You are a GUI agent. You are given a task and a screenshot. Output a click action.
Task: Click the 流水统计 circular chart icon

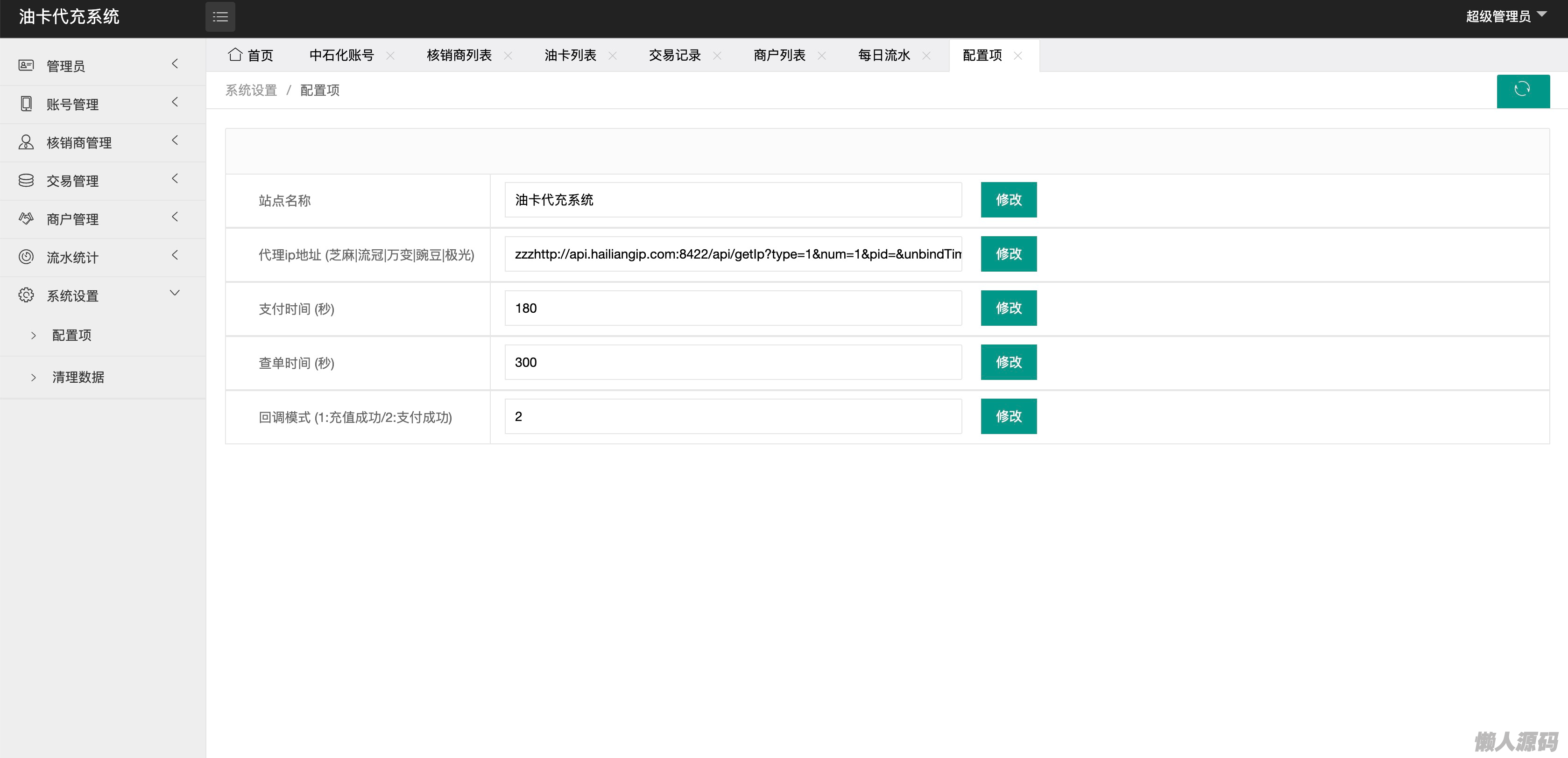pos(26,257)
